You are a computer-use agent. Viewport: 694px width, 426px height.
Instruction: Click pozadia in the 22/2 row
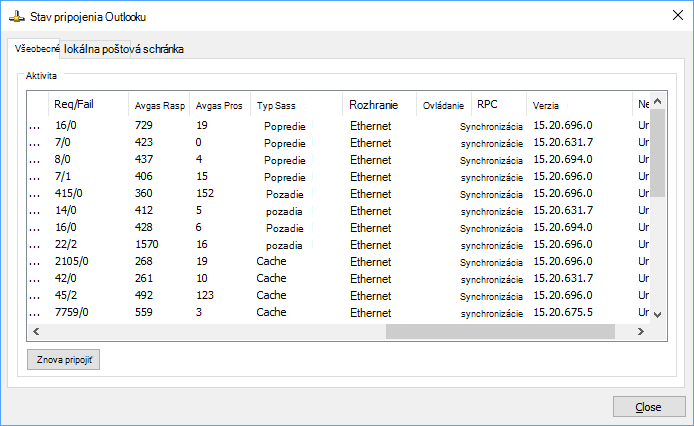coord(284,246)
